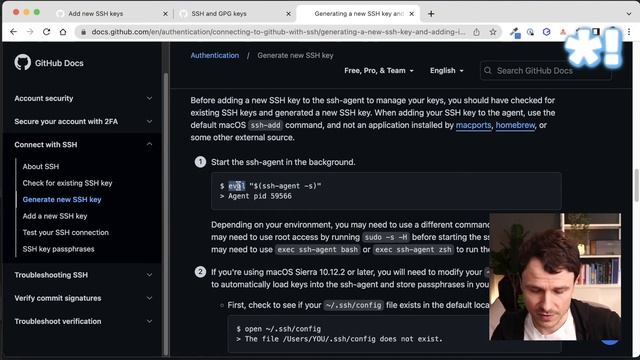The image size is (640, 360).
Task: Go back with the browser back arrow
Action: click(13, 32)
